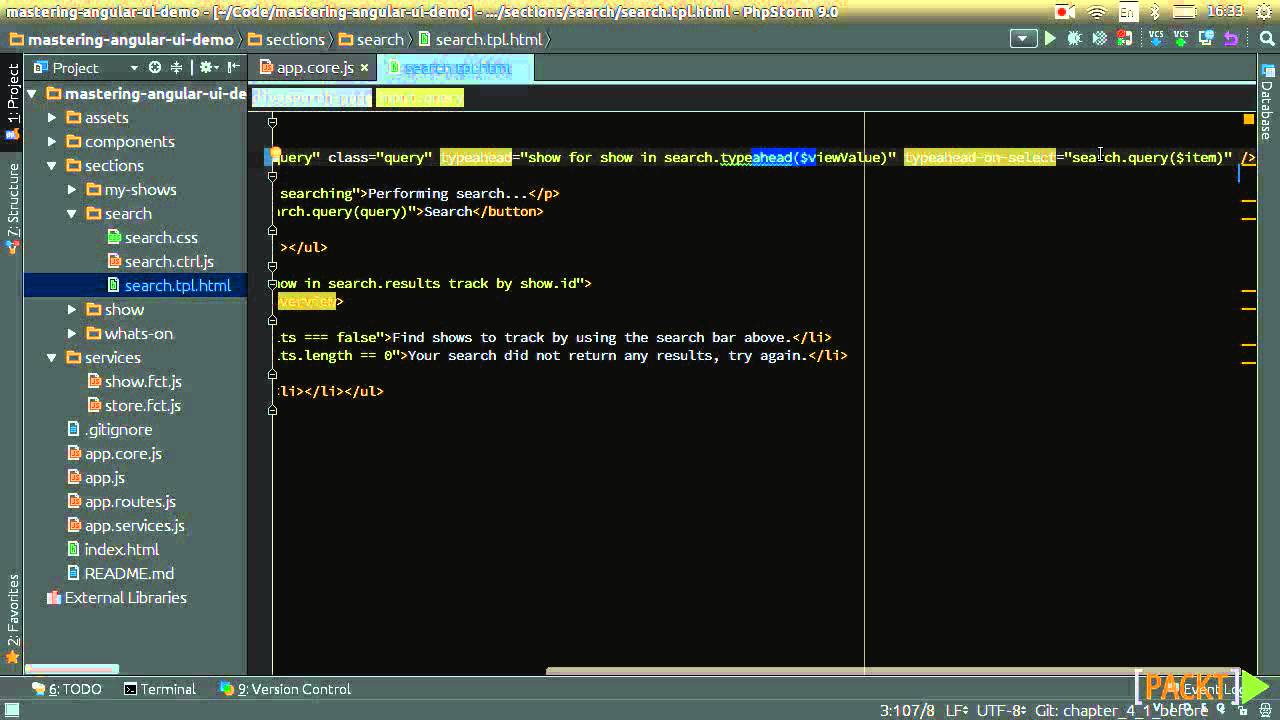This screenshot has height=720, width=1280.
Task: Click the Wi-Fi icon in system tray
Action: [x=1096, y=12]
